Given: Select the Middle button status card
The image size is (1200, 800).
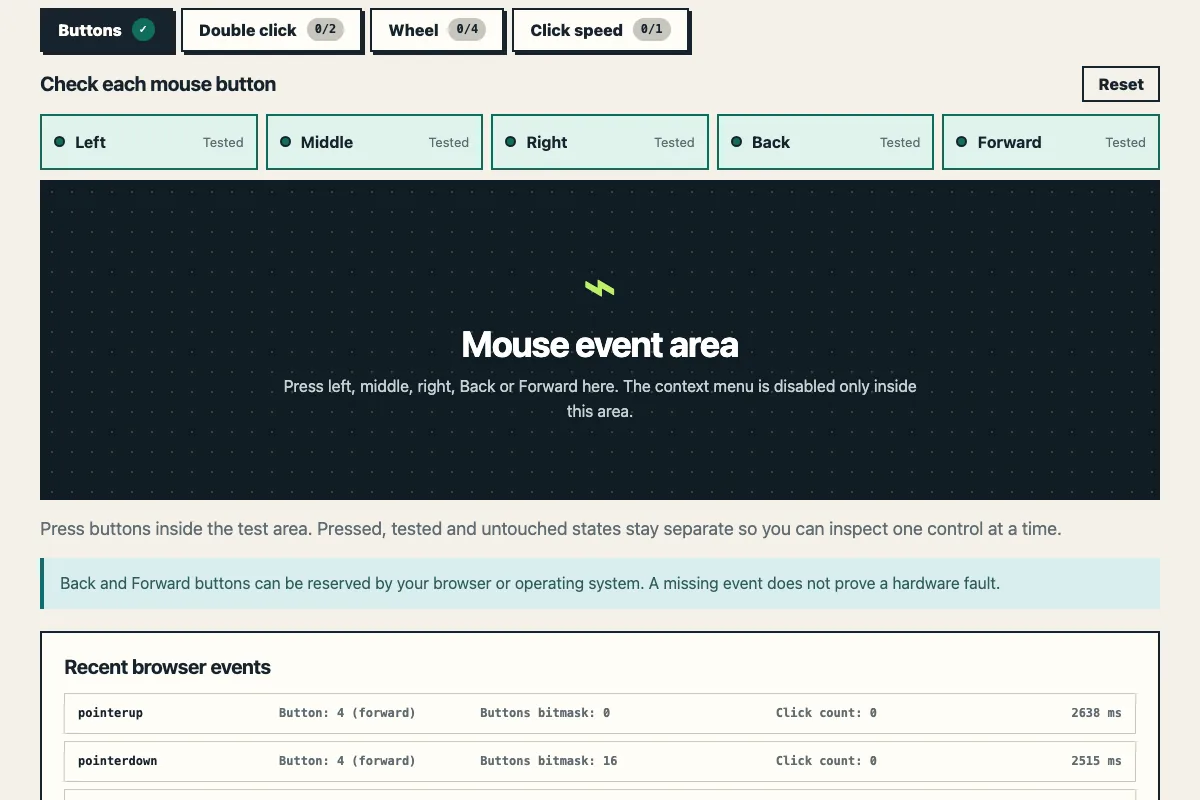Looking at the screenshot, I should point(374,142).
